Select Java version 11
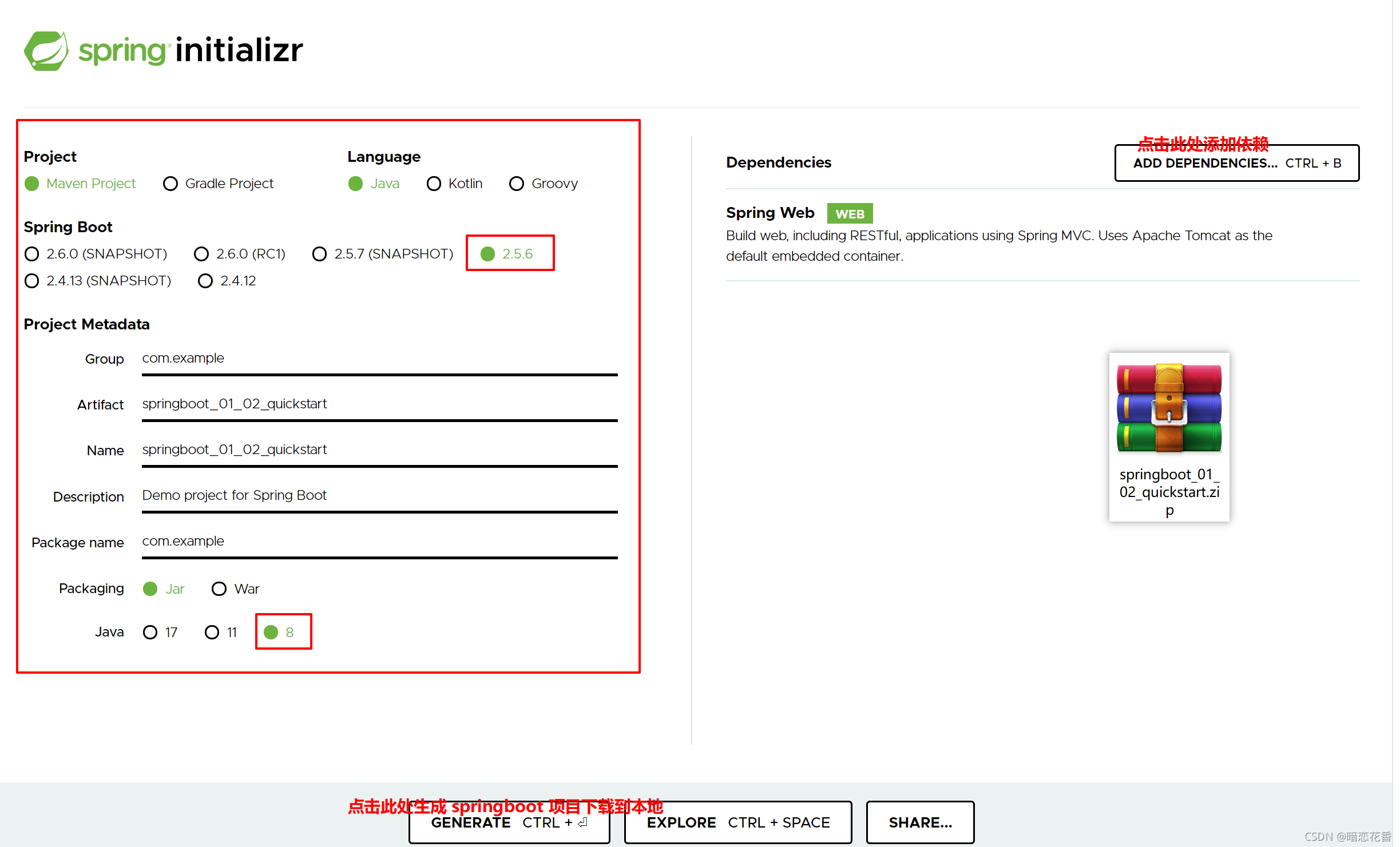 pos(212,632)
